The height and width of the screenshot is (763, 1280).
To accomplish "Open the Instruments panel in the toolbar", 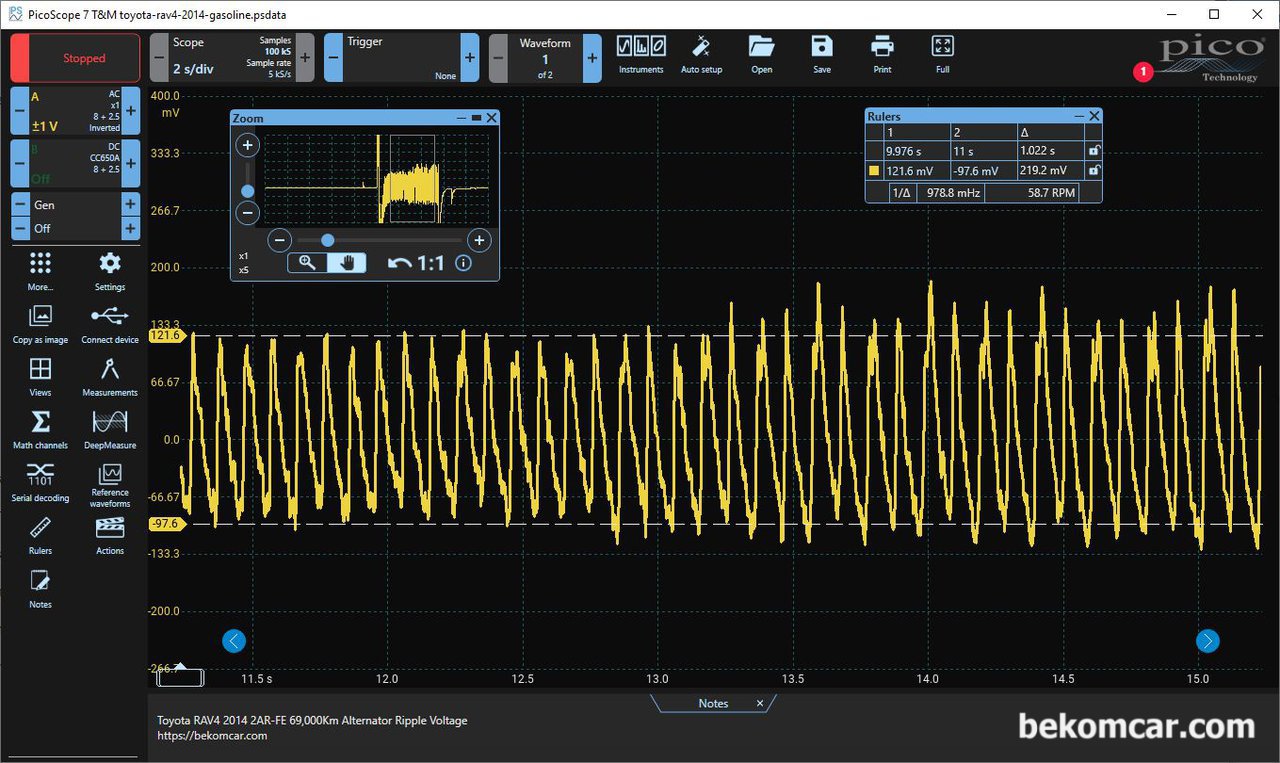I will coord(641,54).
